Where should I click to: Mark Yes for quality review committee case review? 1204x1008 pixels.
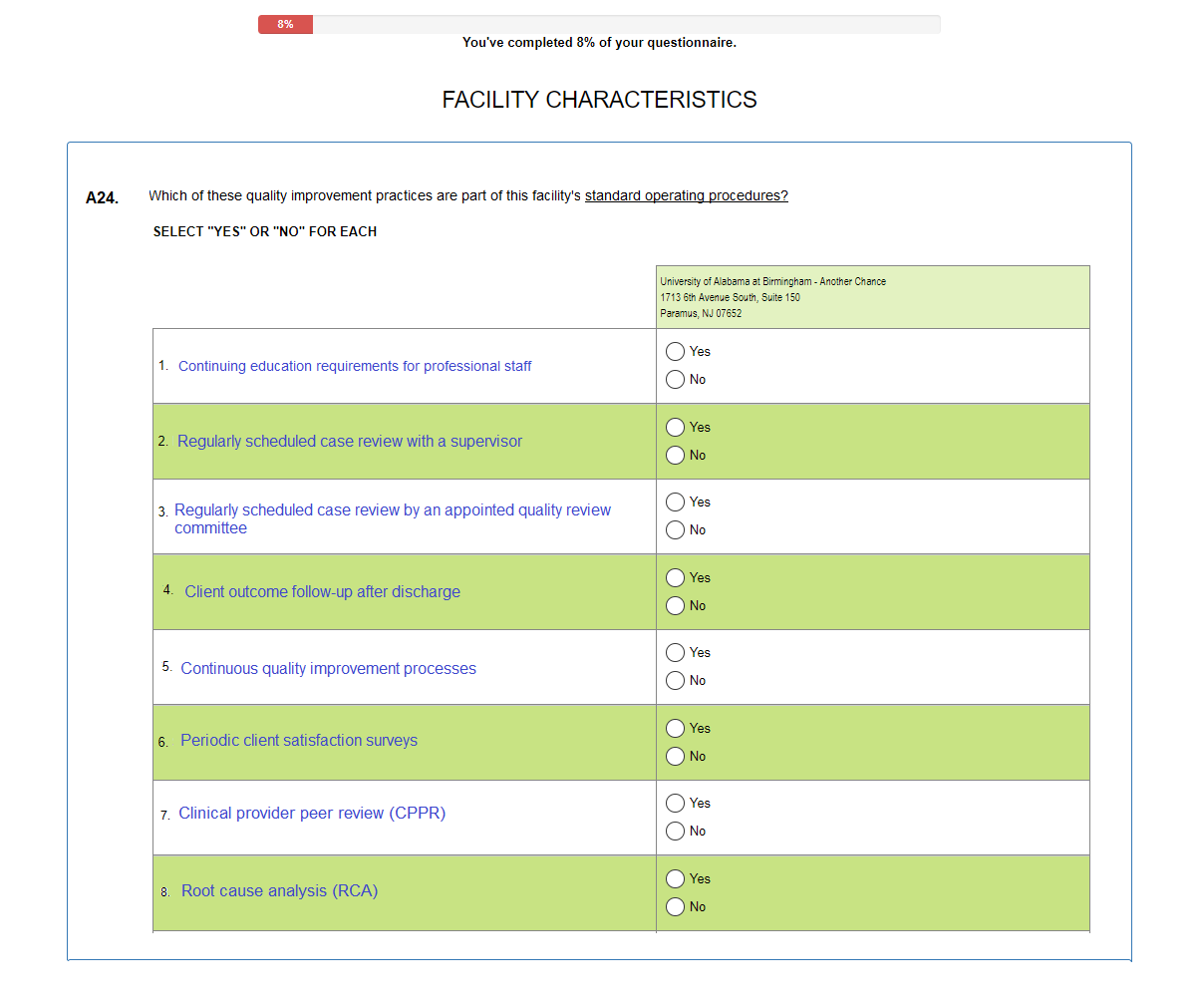(675, 503)
